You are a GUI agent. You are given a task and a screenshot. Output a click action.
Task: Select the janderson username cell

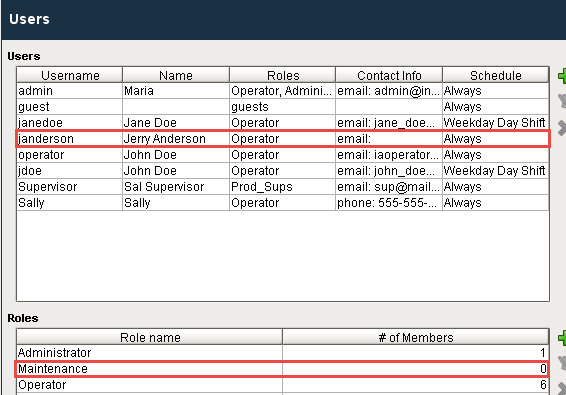[x=70, y=139]
